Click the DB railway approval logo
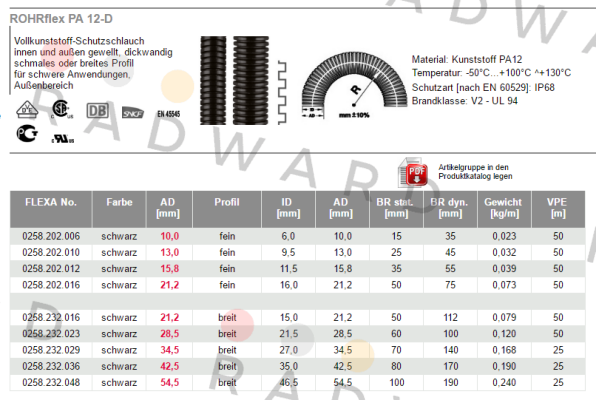This screenshot has height=400, width=596. tap(98, 111)
